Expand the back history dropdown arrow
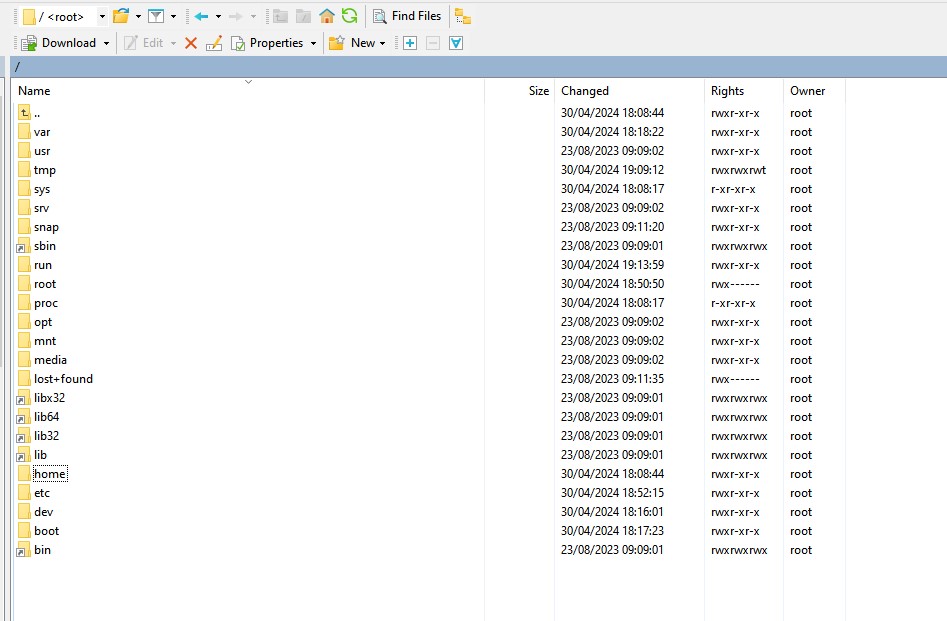Screen dimensions: 947x621 [x=219, y=16]
